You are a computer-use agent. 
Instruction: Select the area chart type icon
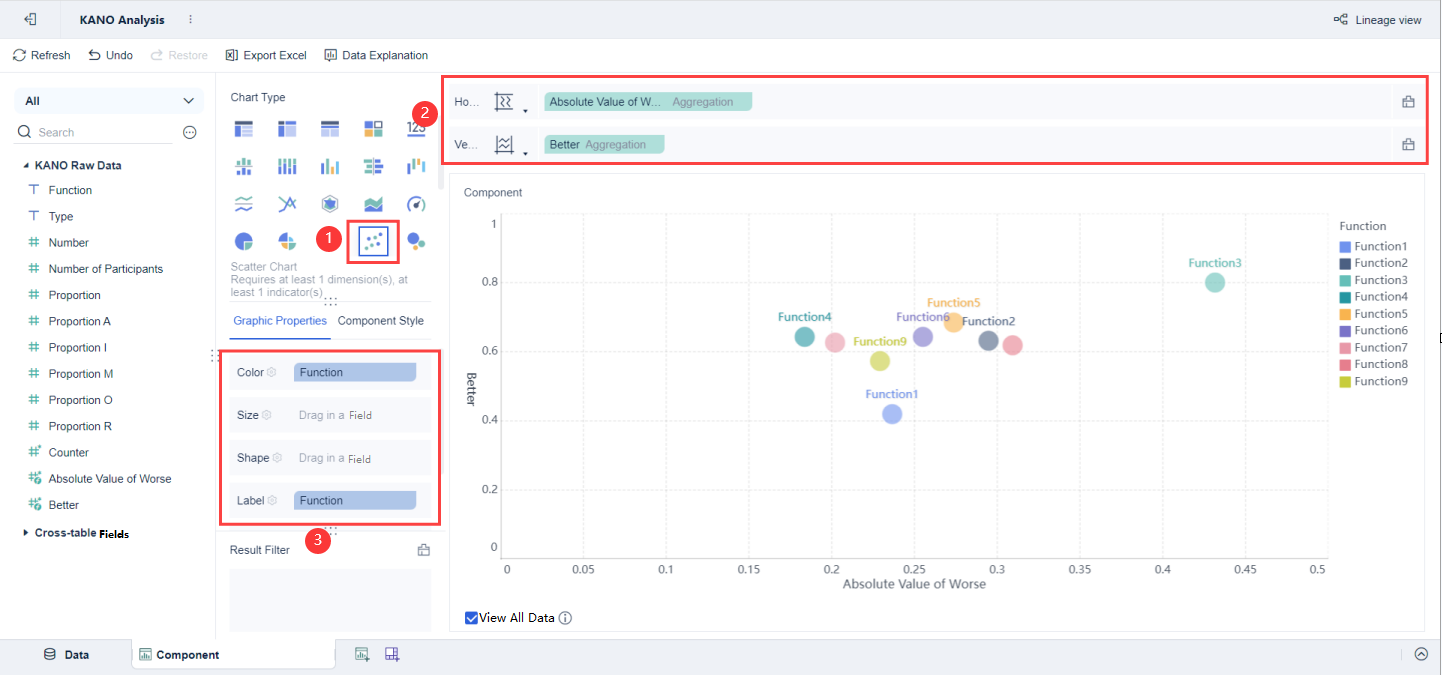click(374, 204)
